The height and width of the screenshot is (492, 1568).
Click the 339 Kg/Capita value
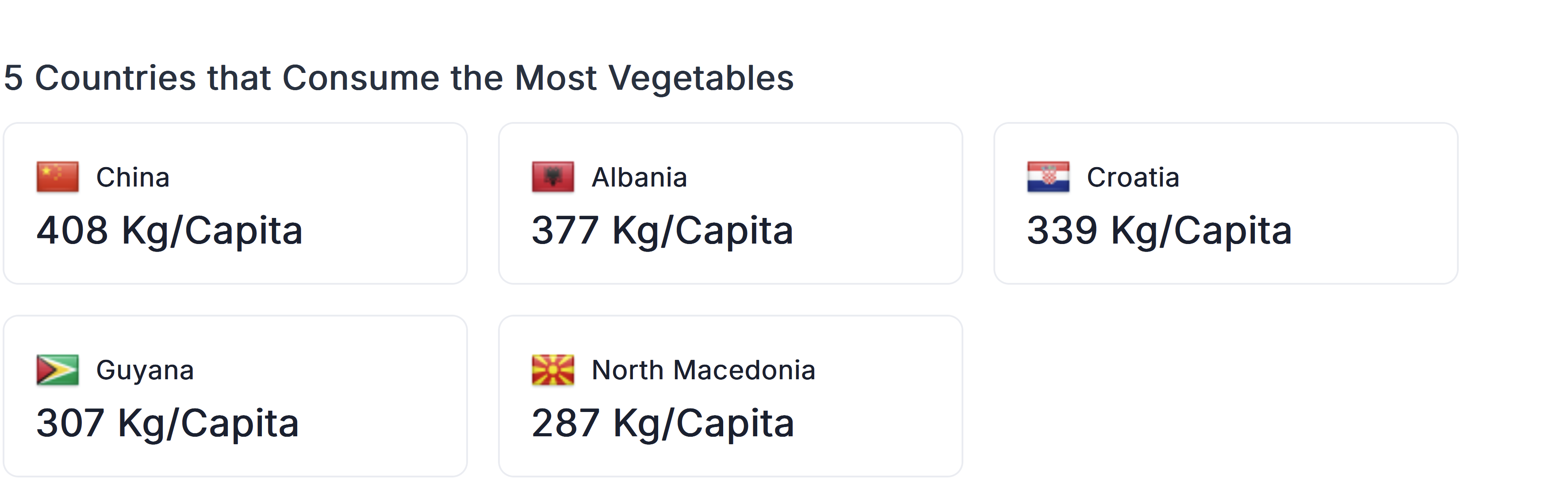click(1159, 231)
